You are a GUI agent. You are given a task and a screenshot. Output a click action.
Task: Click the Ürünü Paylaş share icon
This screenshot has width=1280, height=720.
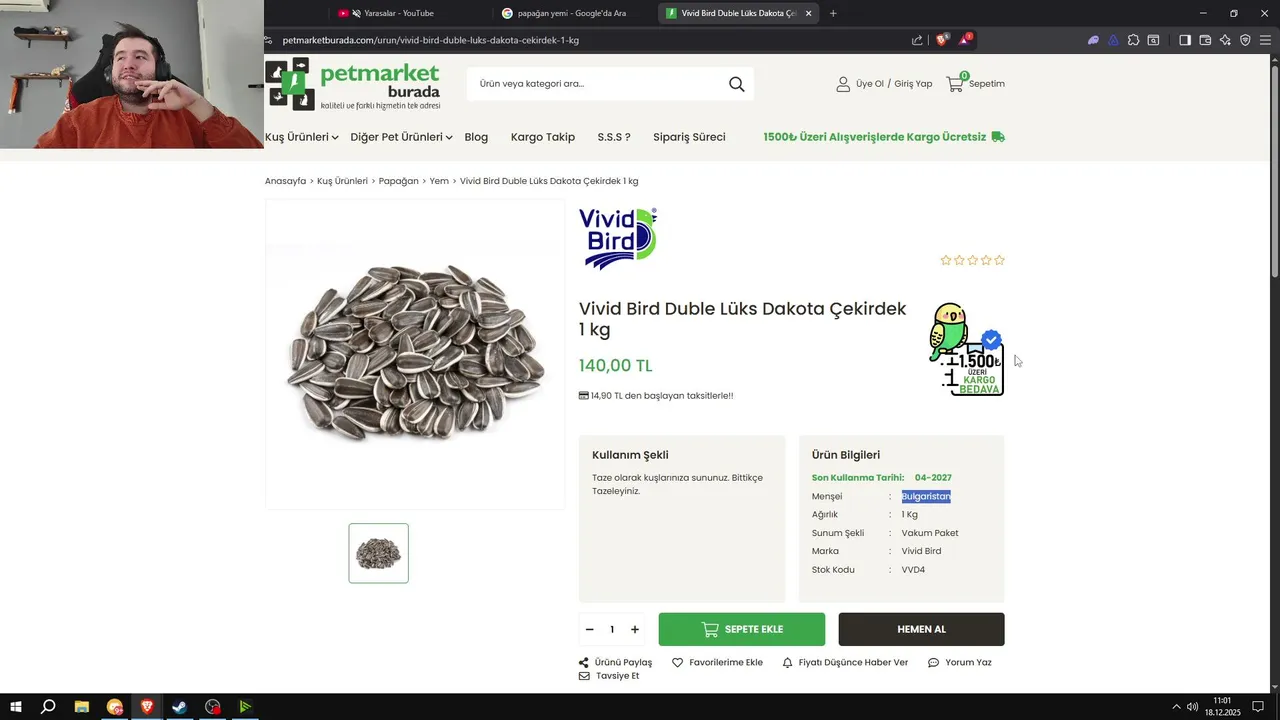click(x=584, y=662)
